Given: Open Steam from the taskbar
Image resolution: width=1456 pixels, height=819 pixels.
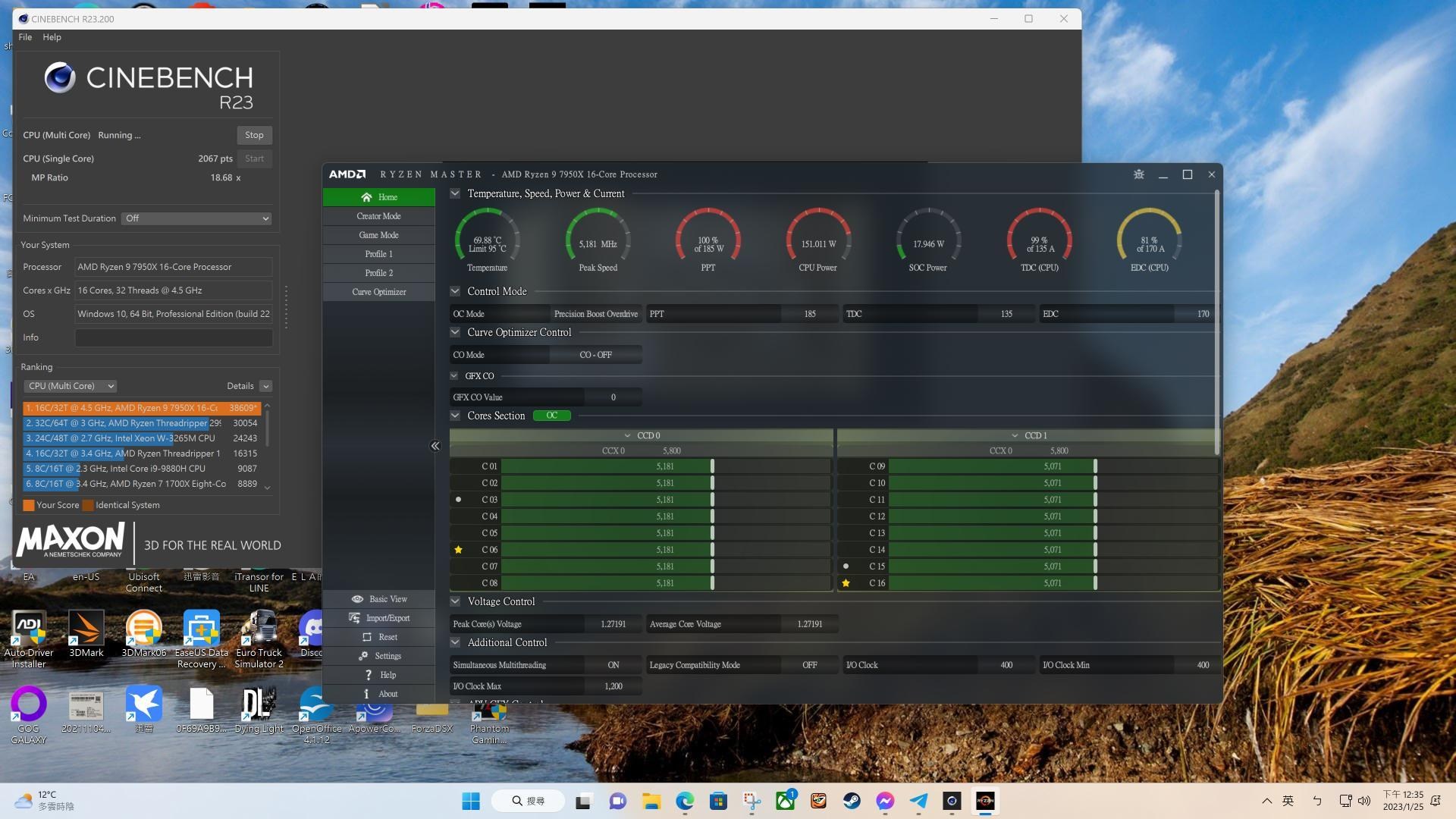Looking at the screenshot, I should pyautogui.click(x=852, y=801).
